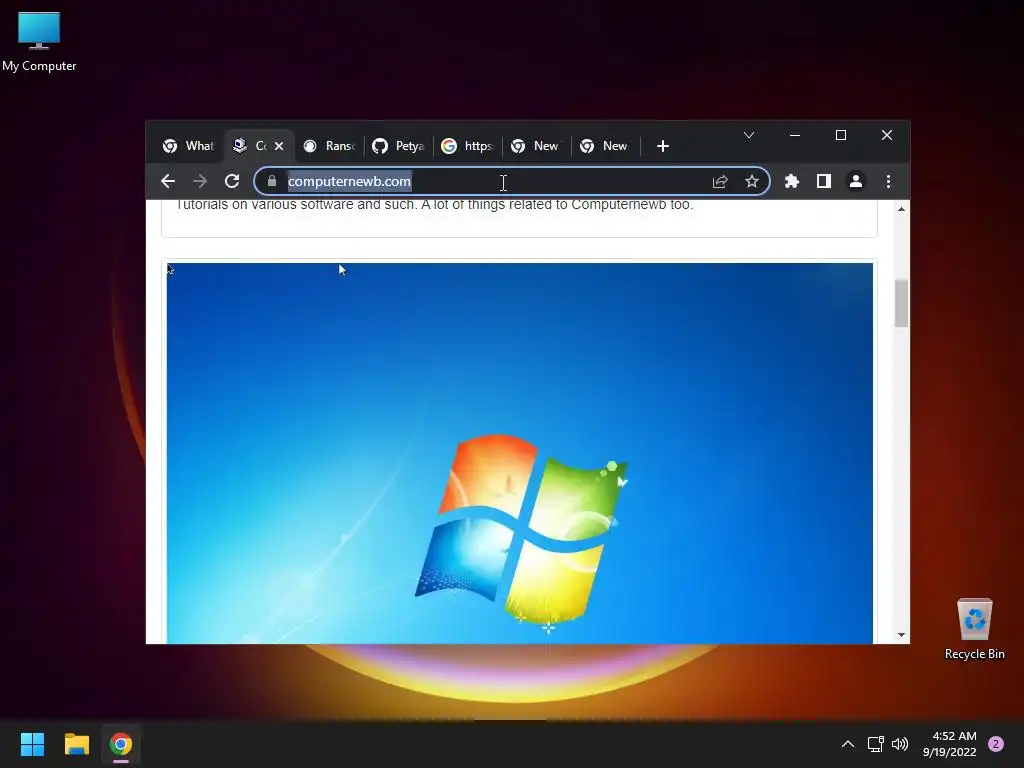Screen dimensions: 1024x768
Task: Click the Tutorials on various software text
Action: [x=434, y=204]
